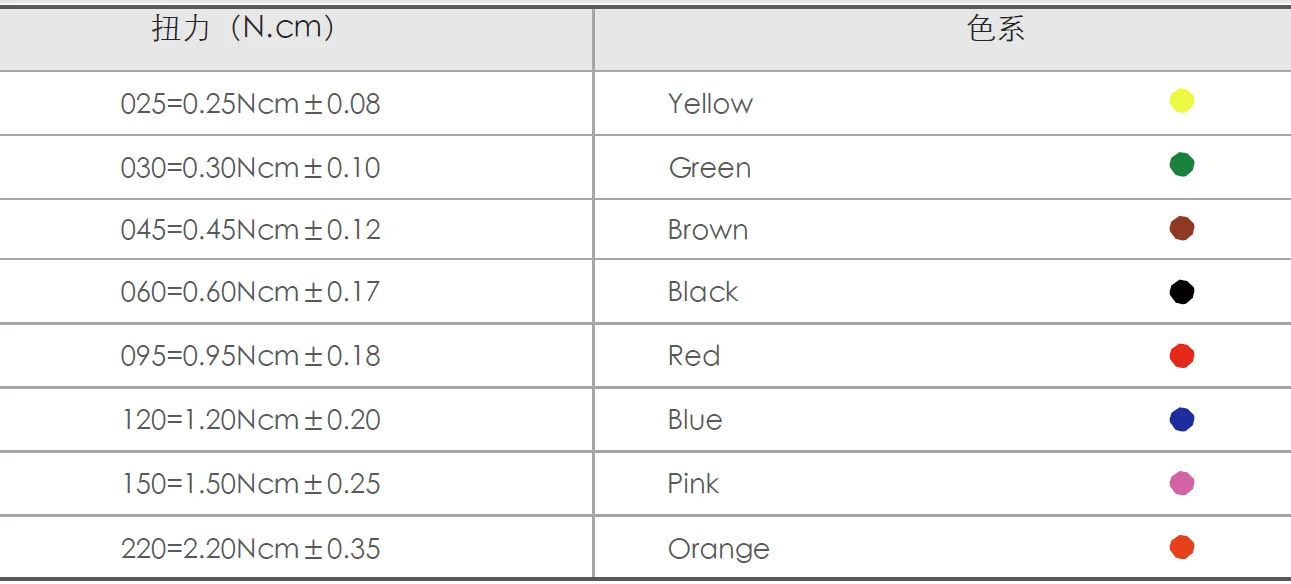Click the 扭力 (N.cm) column header
Image resolution: width=1291 pixels, height=584 pixels.
click(x=243, y=29)
